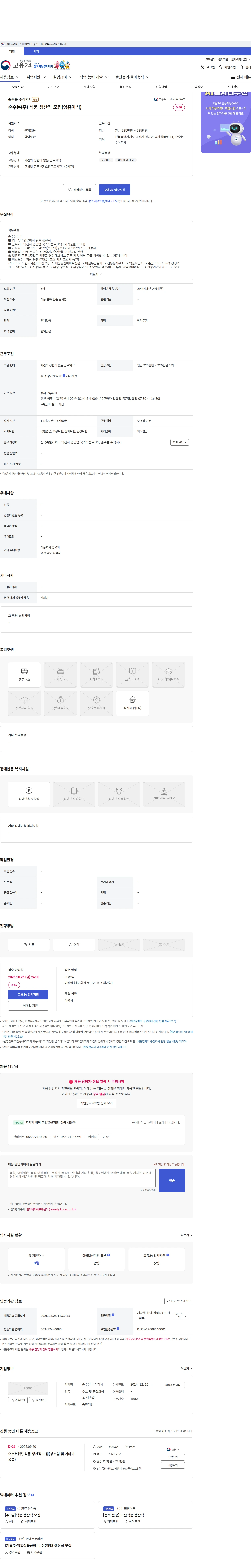This screenshot has height=1568, width=251.
Task: Switch to the 기업 tab
Action: pos(36,51)
